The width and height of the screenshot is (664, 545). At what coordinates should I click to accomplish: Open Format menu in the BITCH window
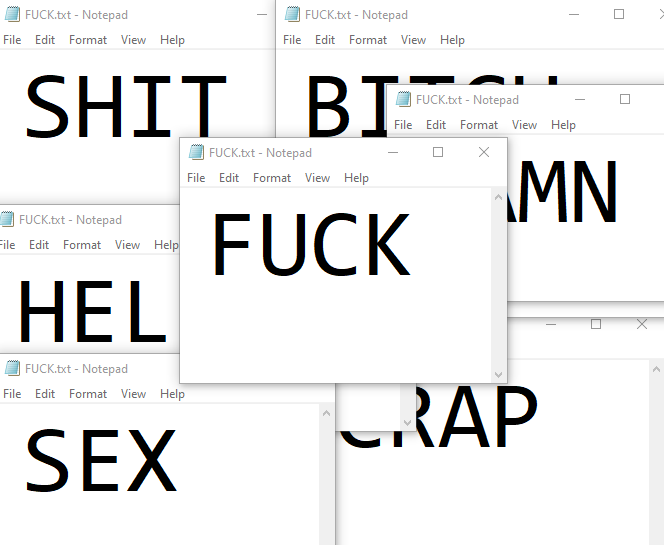click(368, 40)
